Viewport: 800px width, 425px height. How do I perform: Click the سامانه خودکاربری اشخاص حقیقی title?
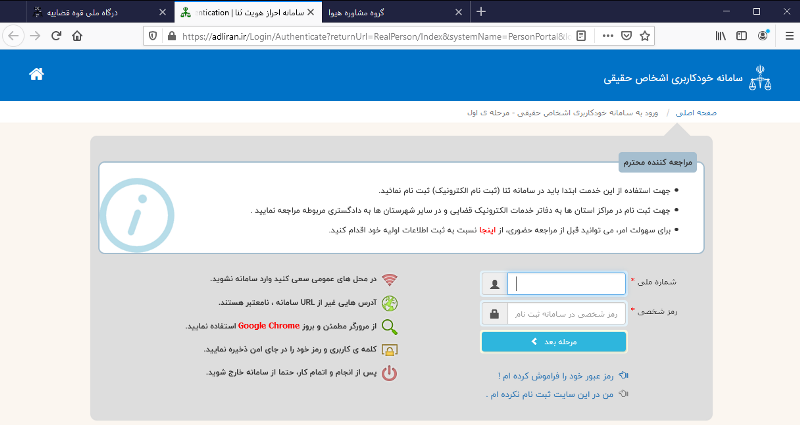(673, 78)
